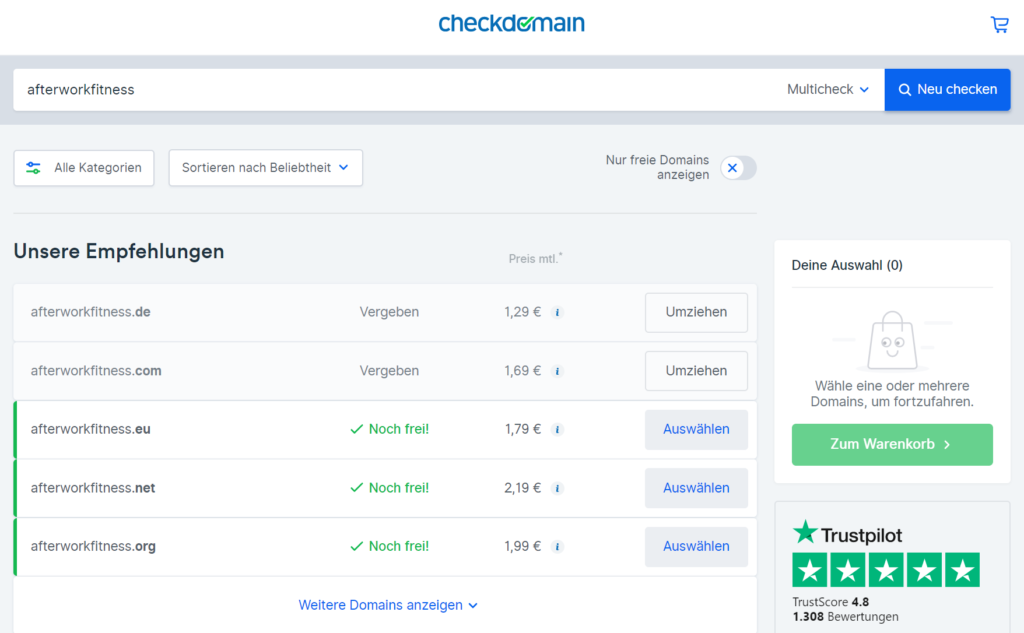Image resolution: width=1024 pixels, height=633 pixels.
Task: Click the 1,99 € price
Action: [522, 546]
